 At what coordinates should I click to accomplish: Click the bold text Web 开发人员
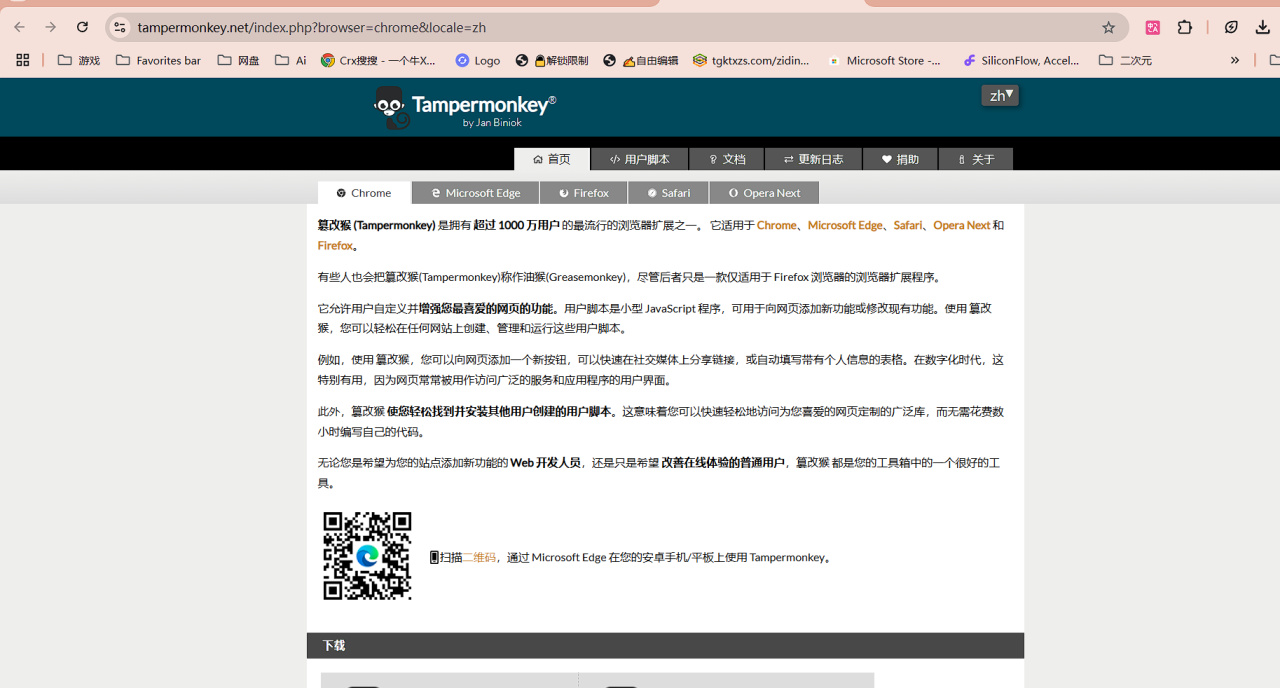[546, 463]
